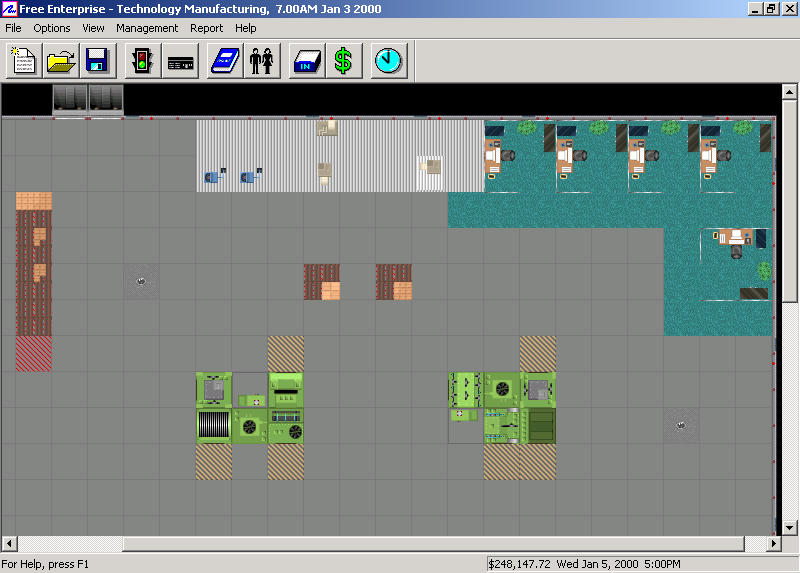Close the Free Enterprise window
Viewport: 800px width, 573px height.
(x=788, y=9)
